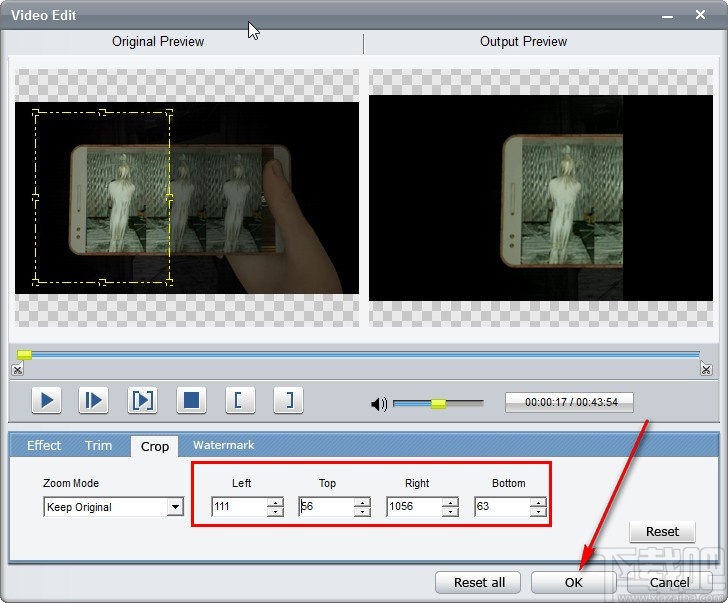
Task: Click the right timeline end marker
Action: point(706,370)
